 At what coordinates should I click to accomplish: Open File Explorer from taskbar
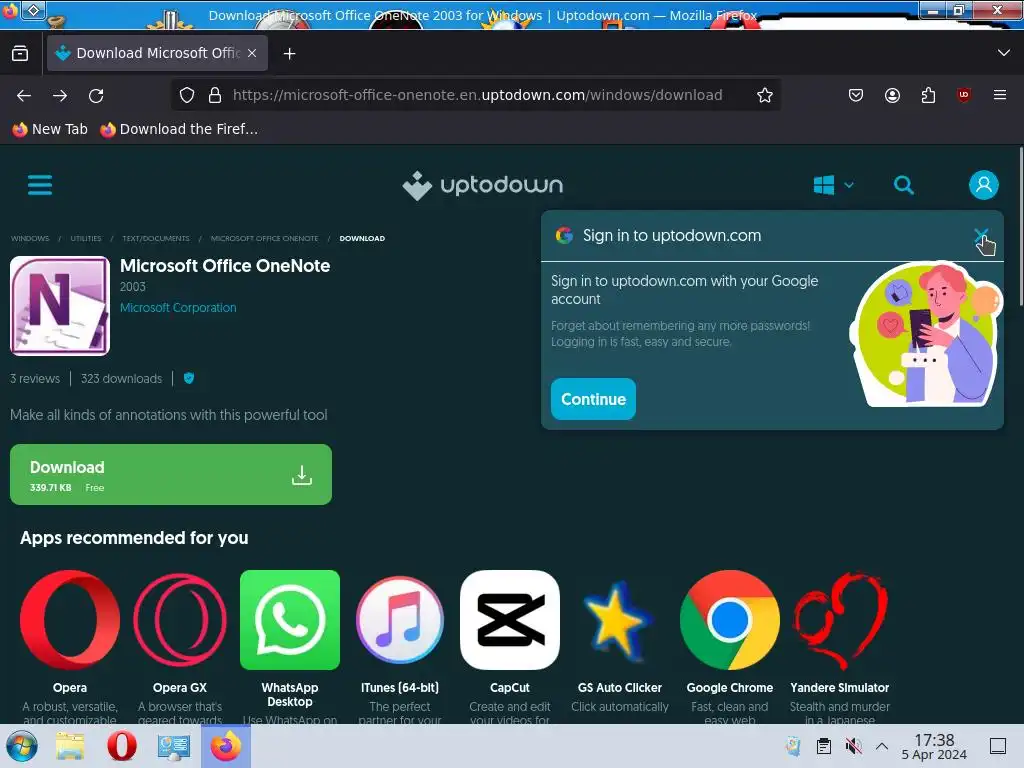coord(70,746)
